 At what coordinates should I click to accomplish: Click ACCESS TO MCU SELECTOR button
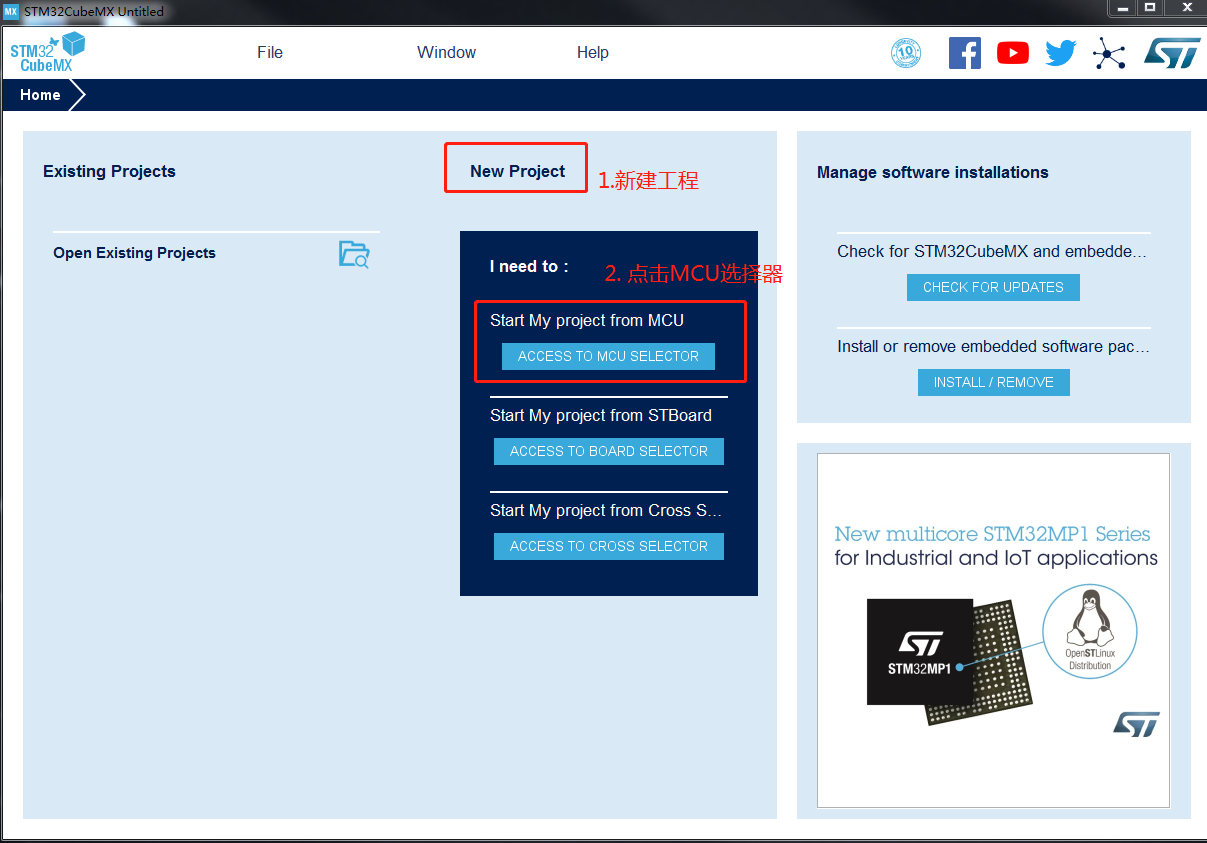[608, 357]
